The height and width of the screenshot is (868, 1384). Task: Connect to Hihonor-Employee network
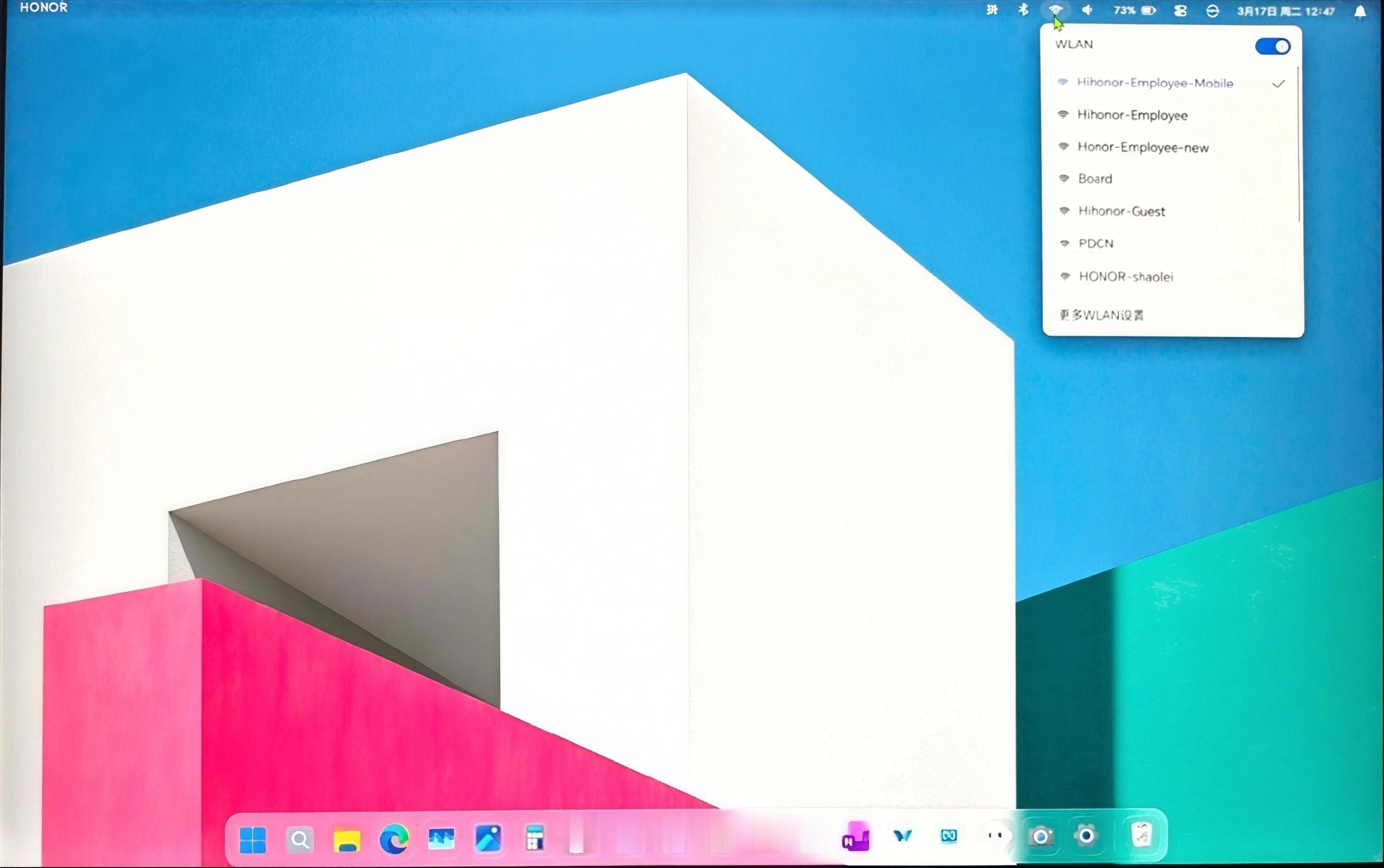(1132, 115)
